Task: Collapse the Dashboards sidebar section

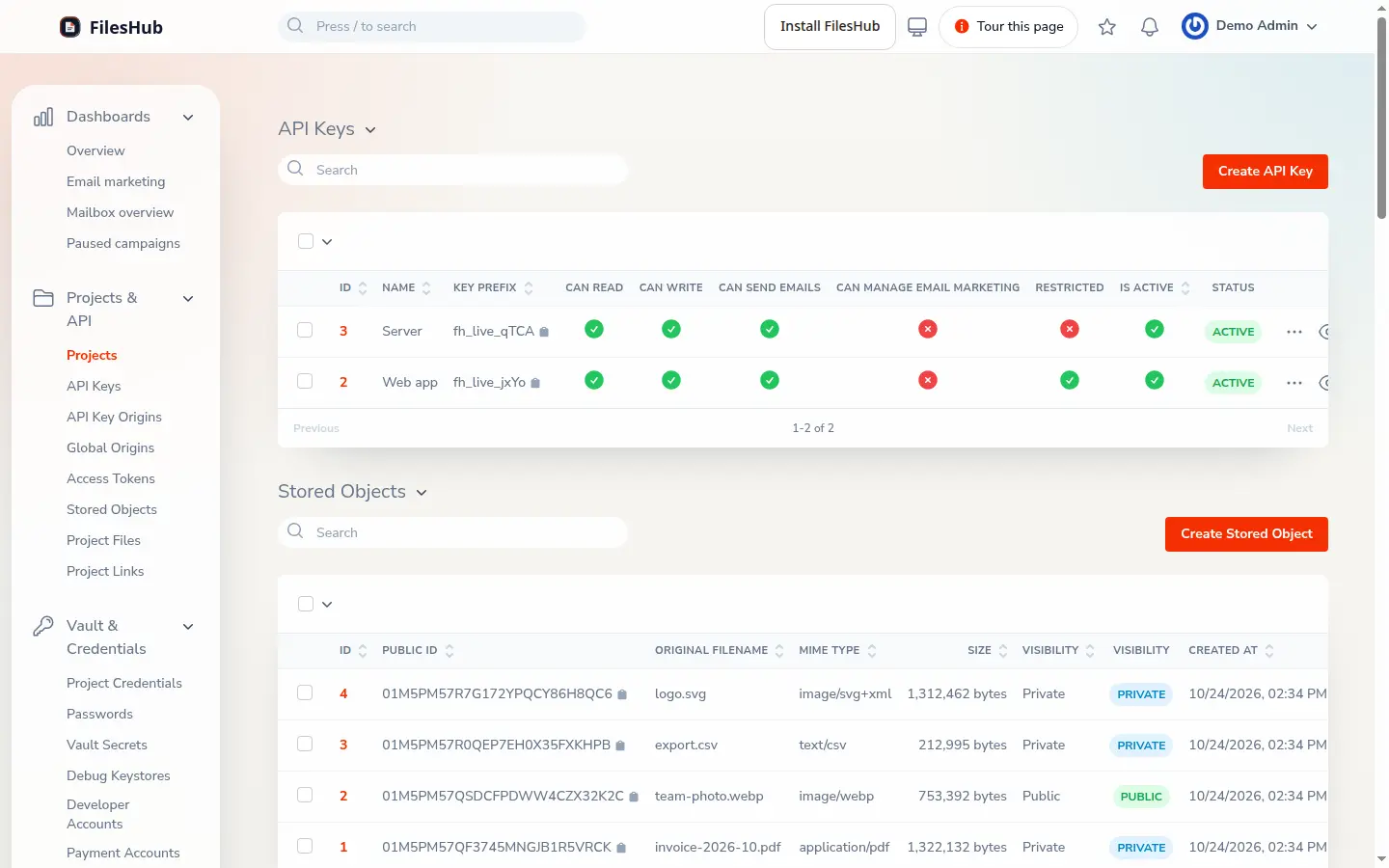Action: 188,118
